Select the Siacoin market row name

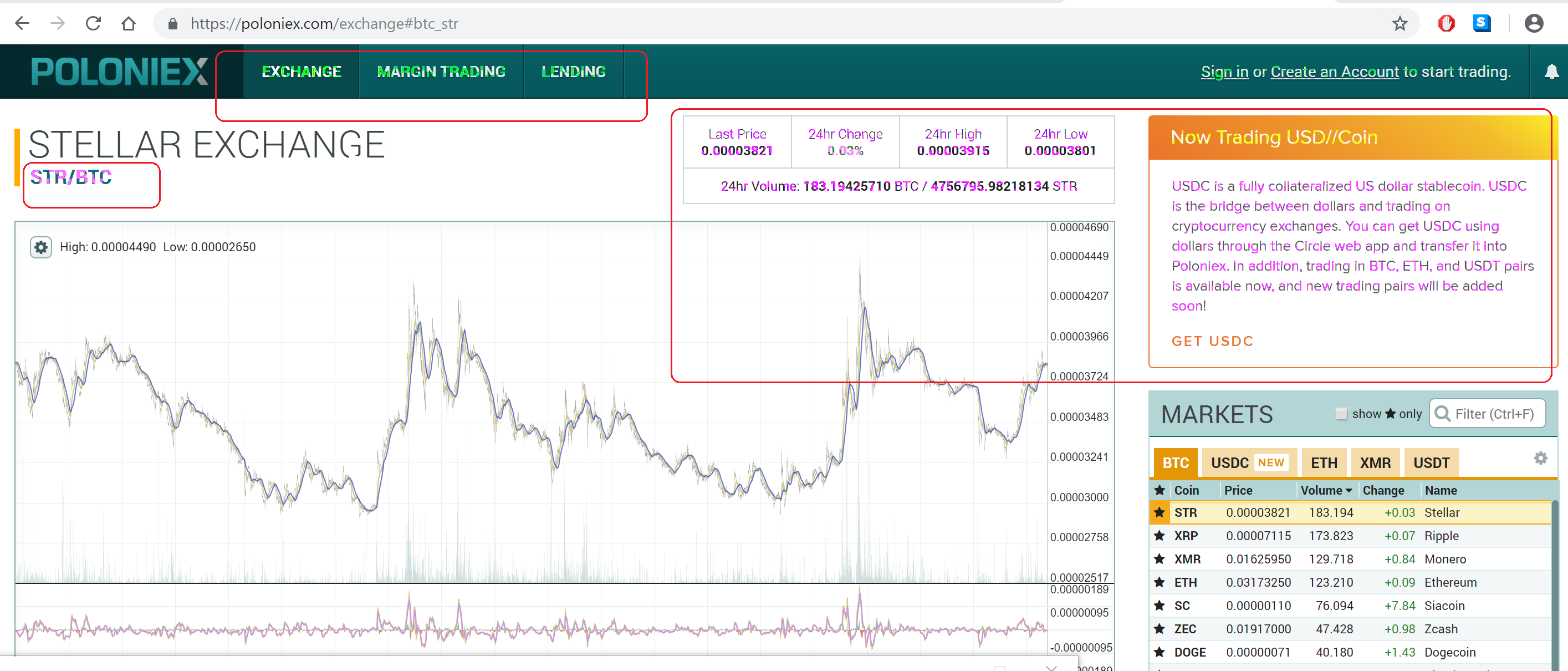1444,605
